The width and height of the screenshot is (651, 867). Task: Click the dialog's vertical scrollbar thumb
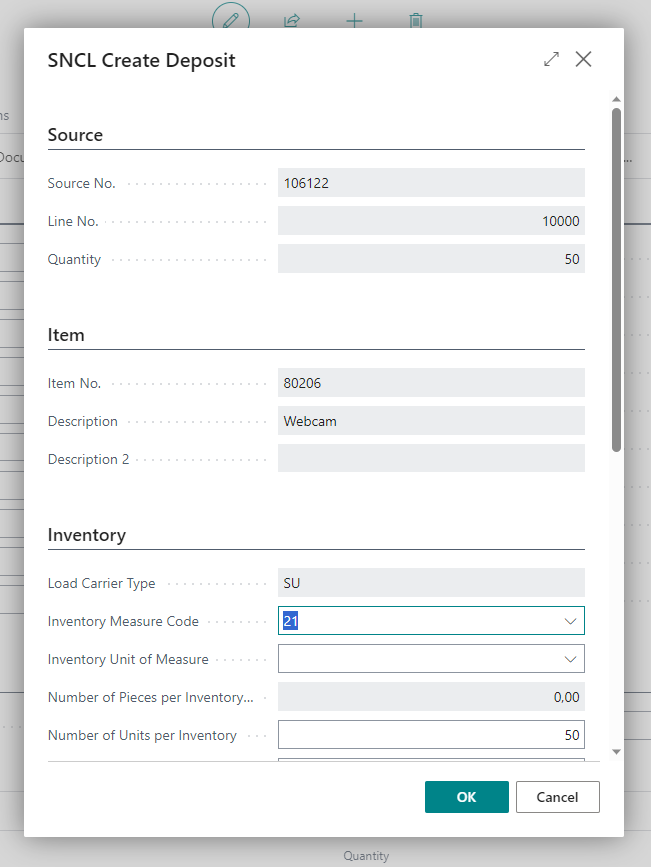pos(616,280)
